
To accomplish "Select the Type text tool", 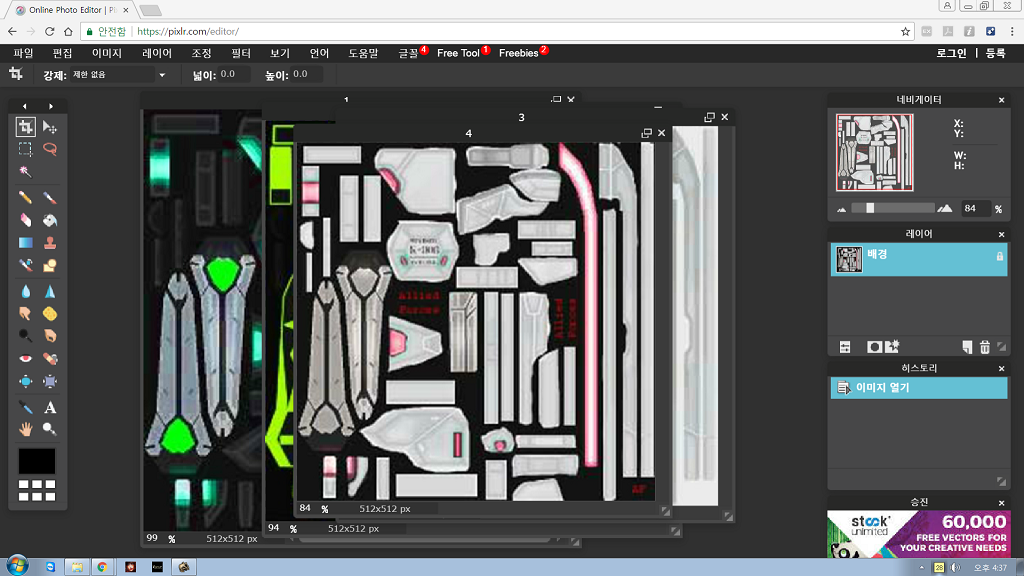I will point(50,408).
